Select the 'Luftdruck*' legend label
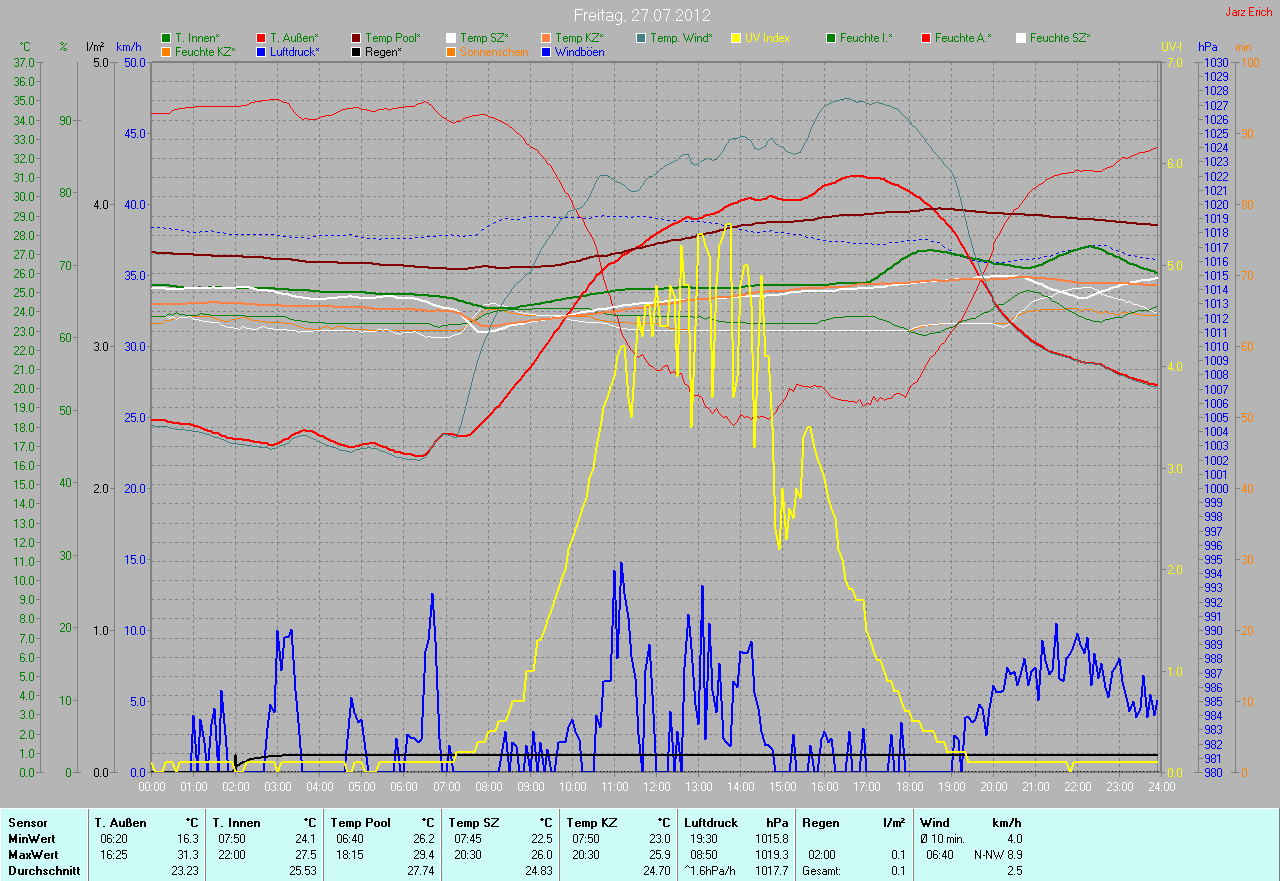The image size is (1280, 881). click(294, 51)
